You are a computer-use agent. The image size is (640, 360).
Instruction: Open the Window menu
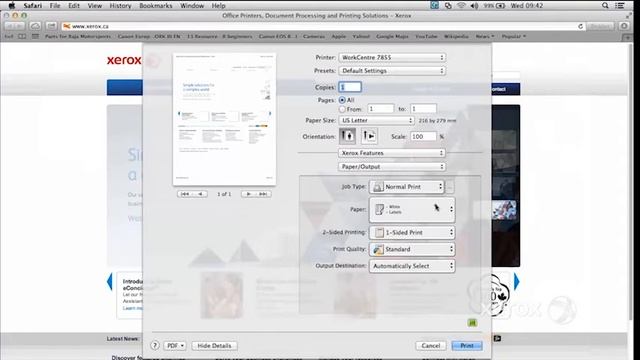tap(192, 6)
